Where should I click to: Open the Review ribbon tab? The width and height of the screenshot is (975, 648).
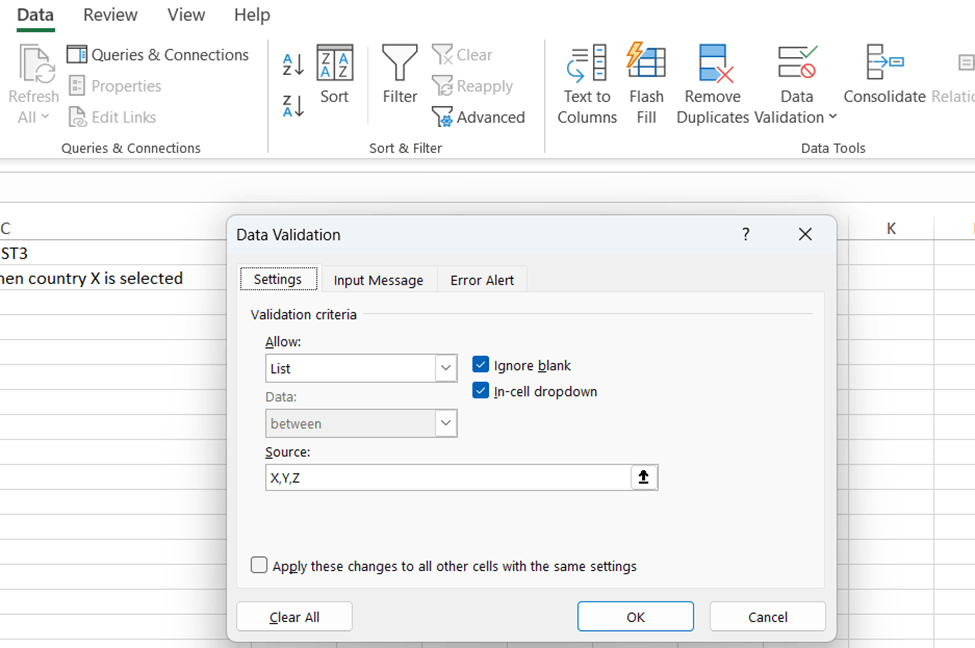(x=110, y=15)
